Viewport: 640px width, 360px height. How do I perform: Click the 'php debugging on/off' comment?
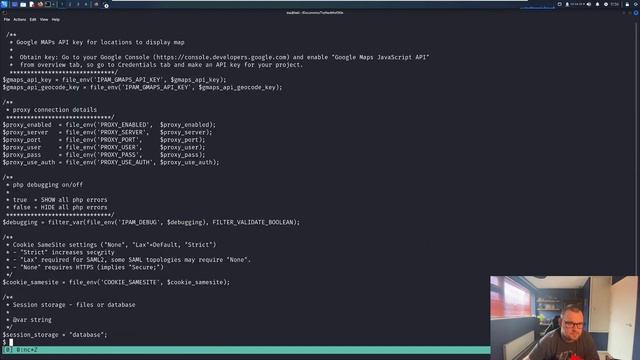[48, 184]
